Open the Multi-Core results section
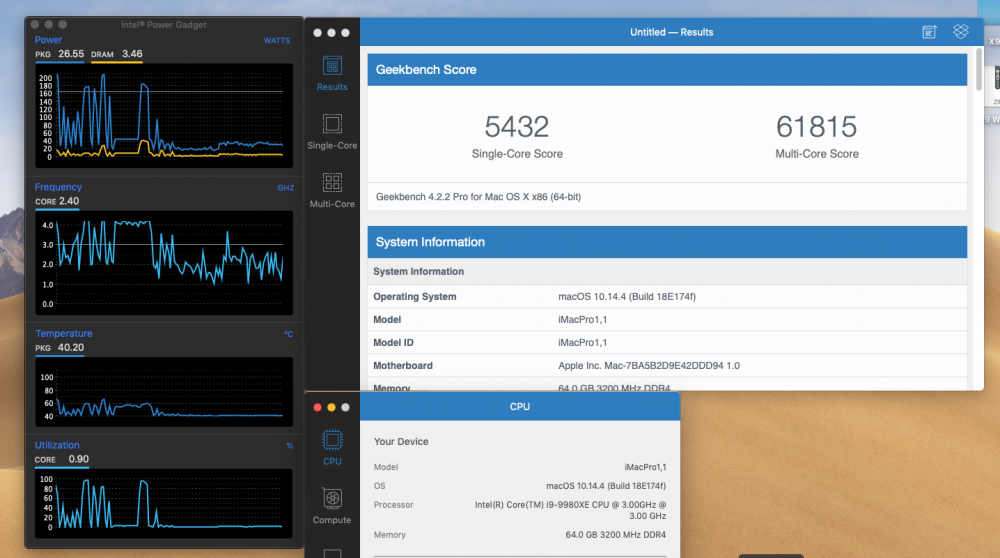This screenshot has height=558, width=1000. click(x=332, y=191)
